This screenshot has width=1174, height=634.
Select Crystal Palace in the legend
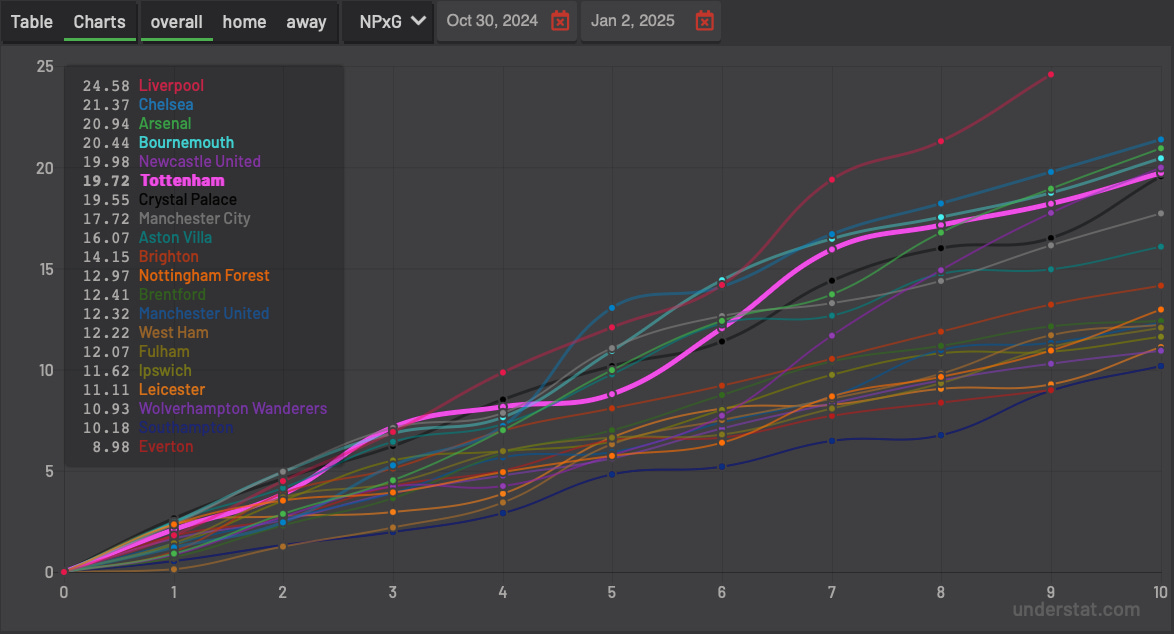(188, 200)
